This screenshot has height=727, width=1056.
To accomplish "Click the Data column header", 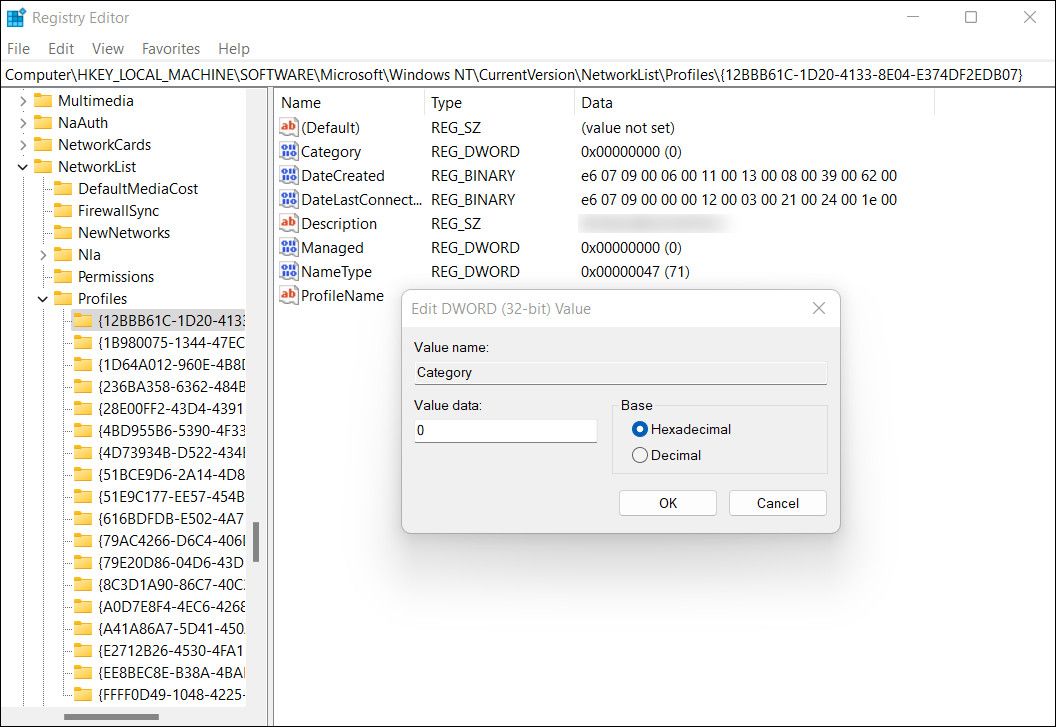I will coord(755,102).
